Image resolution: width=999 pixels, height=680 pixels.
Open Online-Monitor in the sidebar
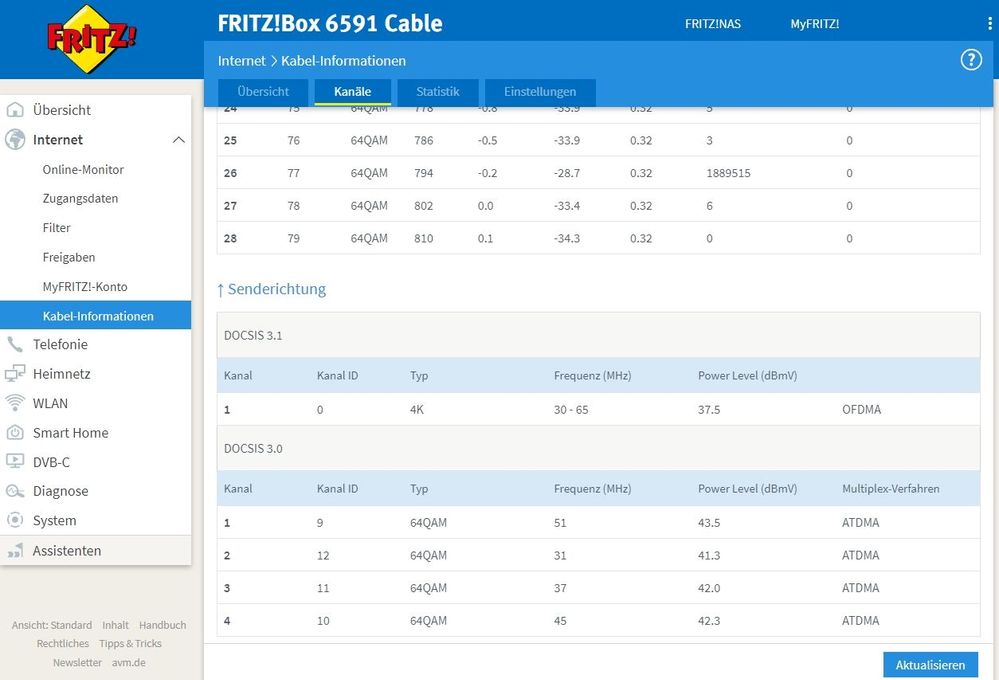pos(83,170)
